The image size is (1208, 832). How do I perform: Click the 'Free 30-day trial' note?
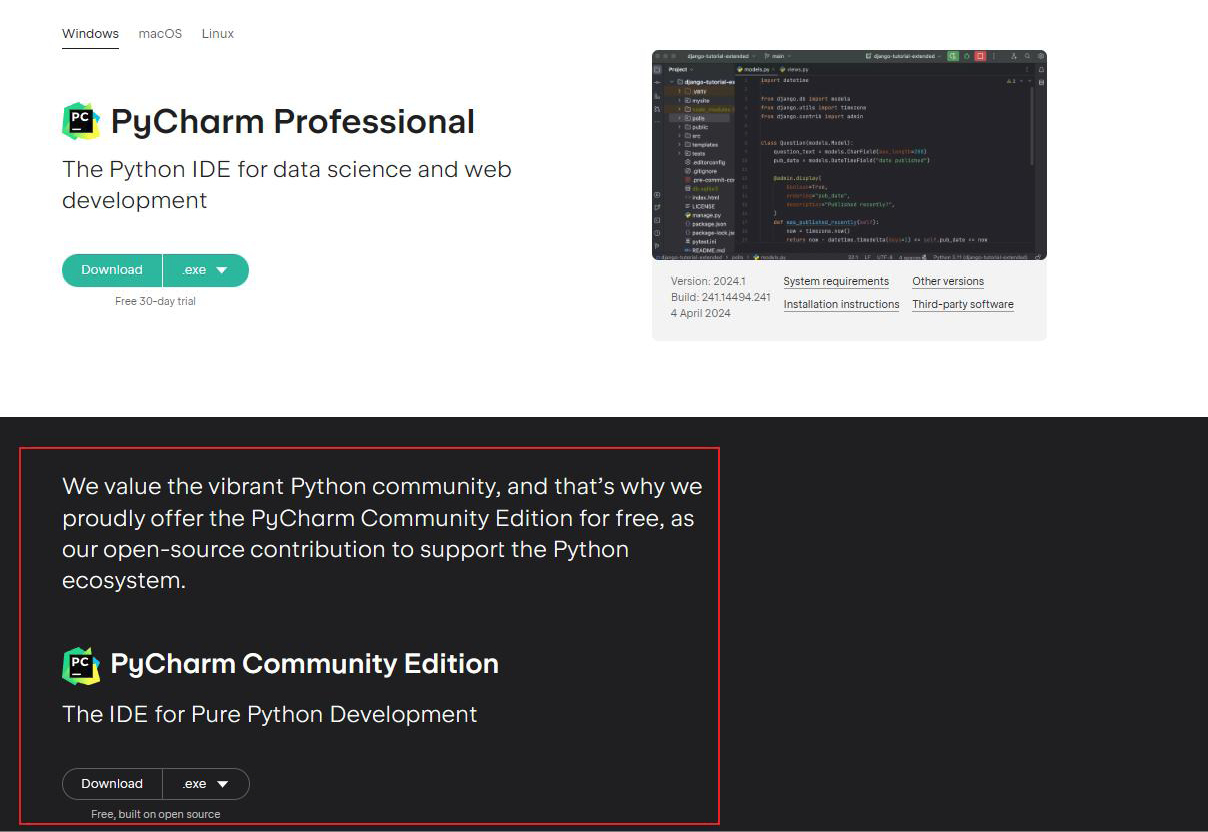coord(155,301)
